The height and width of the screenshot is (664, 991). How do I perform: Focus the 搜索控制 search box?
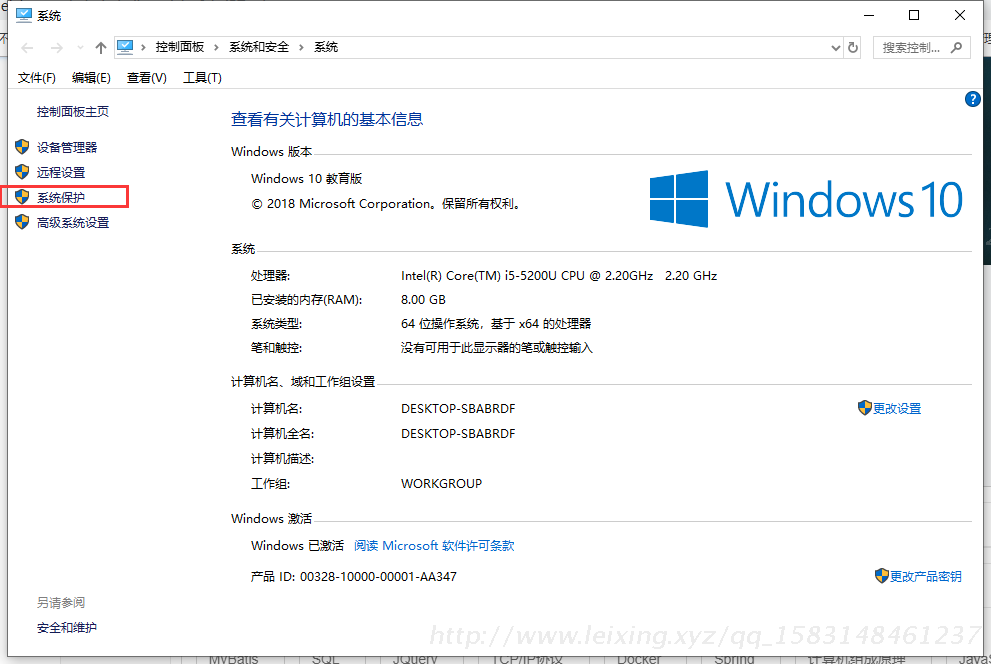pos(921,47)
